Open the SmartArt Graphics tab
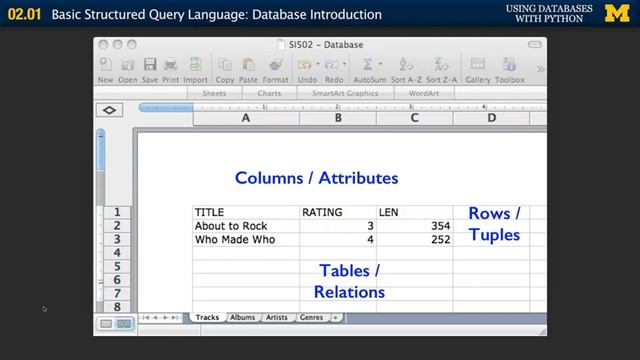This screenshot has width=640, height=360. click(345, 93)
